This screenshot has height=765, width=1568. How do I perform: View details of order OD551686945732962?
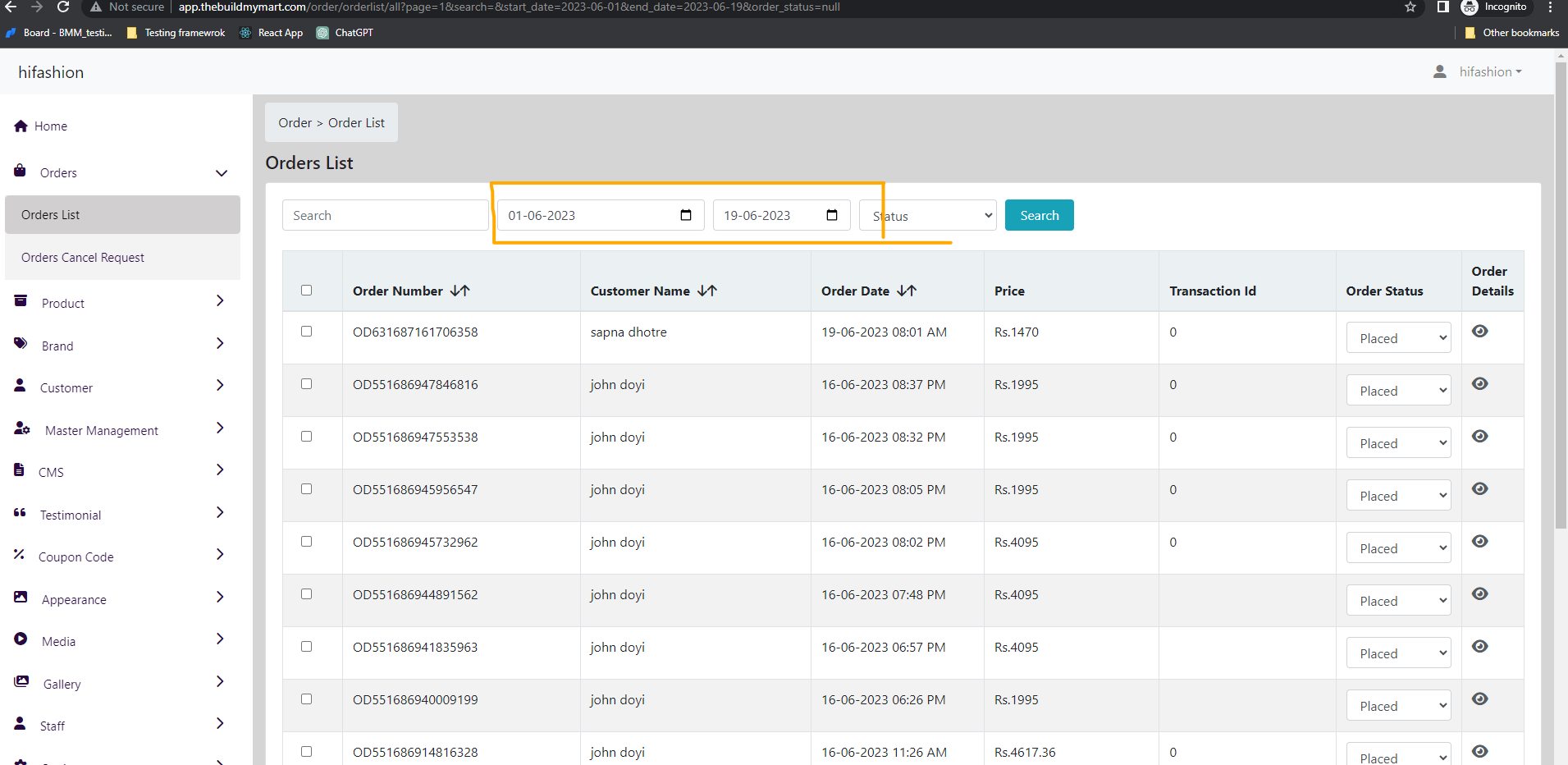tap(1480, 542)
